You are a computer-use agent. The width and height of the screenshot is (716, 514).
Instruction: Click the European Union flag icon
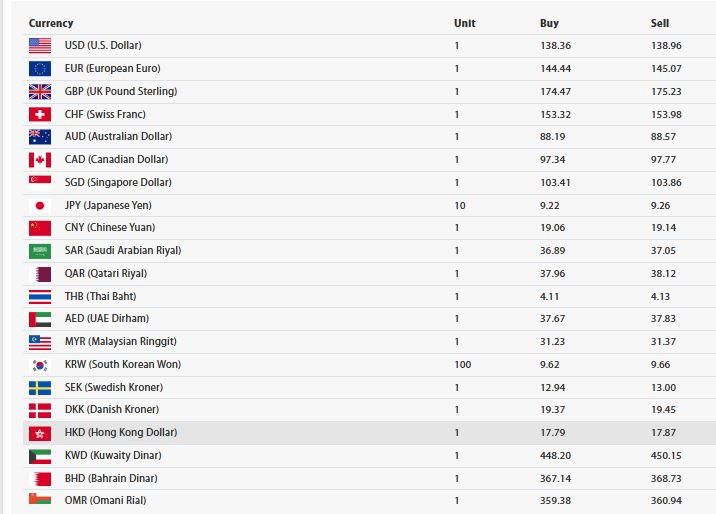(x=40, y=69)
